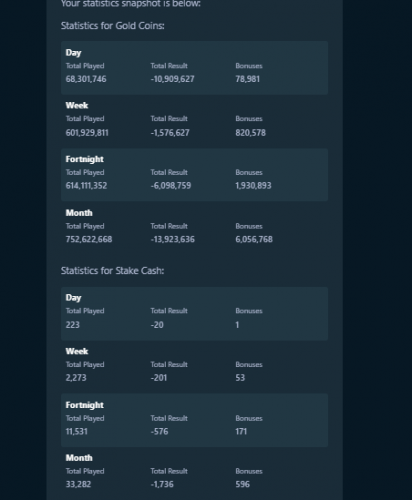Click the Stake Cash Week Total Result -201
Screen dimensions: 412x500
point(159,378)
